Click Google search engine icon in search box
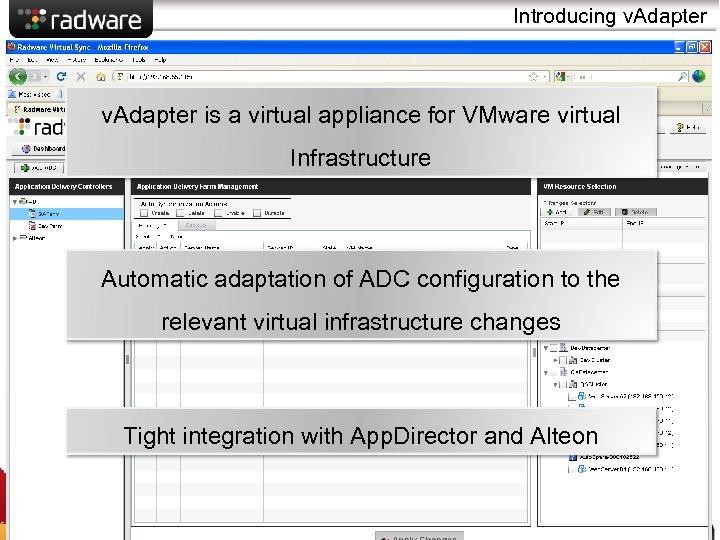 pos(560,77)
